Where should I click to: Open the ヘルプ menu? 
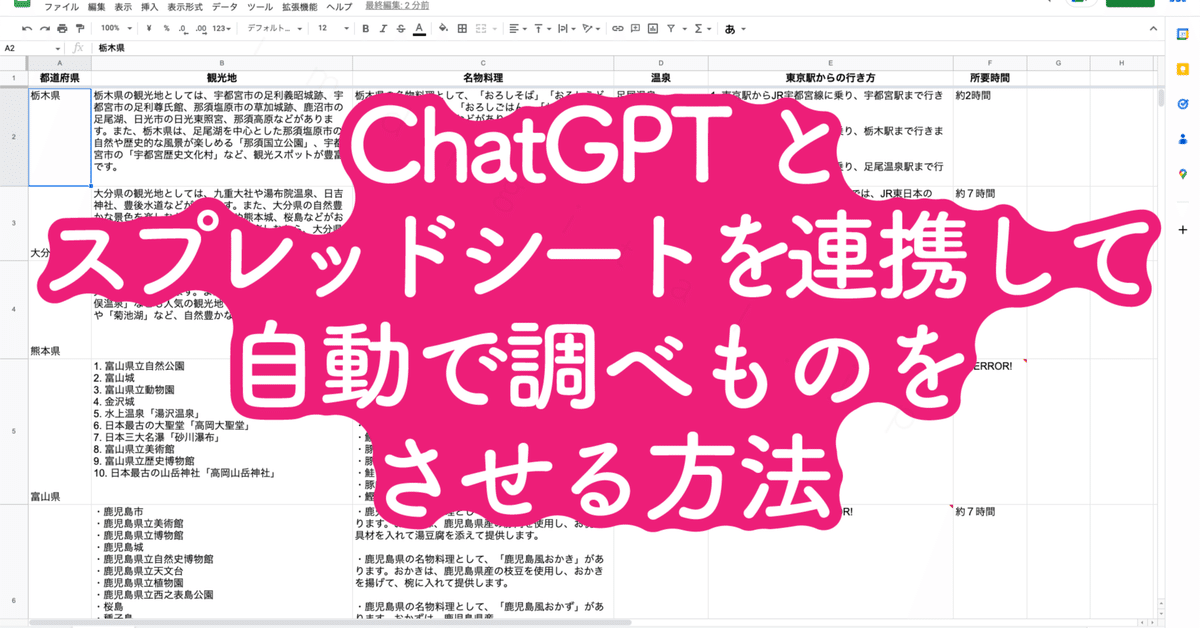click(339, 7)
